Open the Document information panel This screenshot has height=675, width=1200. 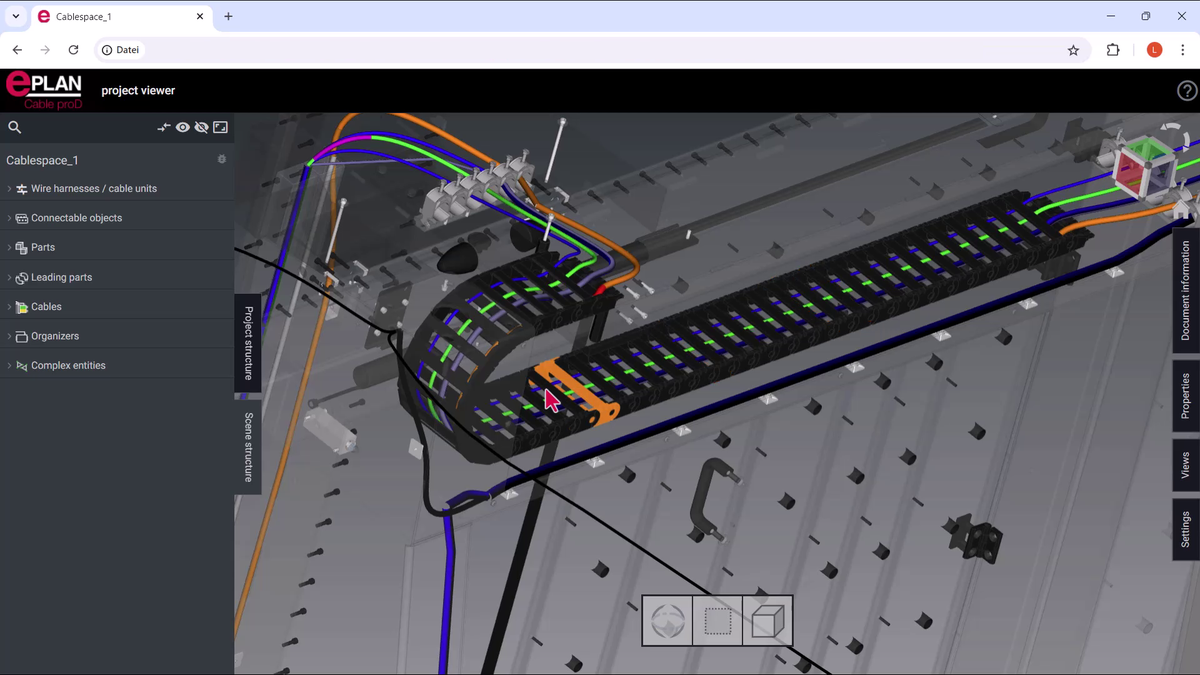point(1186,290)
